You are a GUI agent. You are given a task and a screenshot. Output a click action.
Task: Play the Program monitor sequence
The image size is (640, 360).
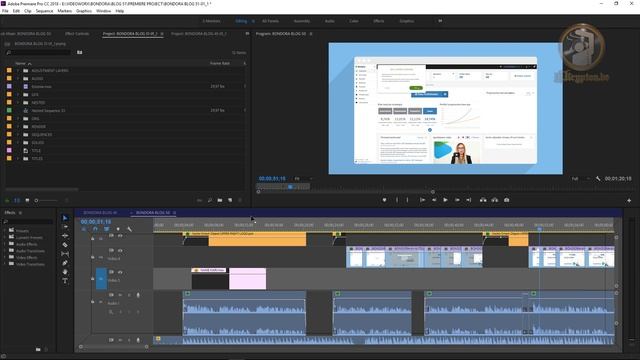click(x=445, y=200)
